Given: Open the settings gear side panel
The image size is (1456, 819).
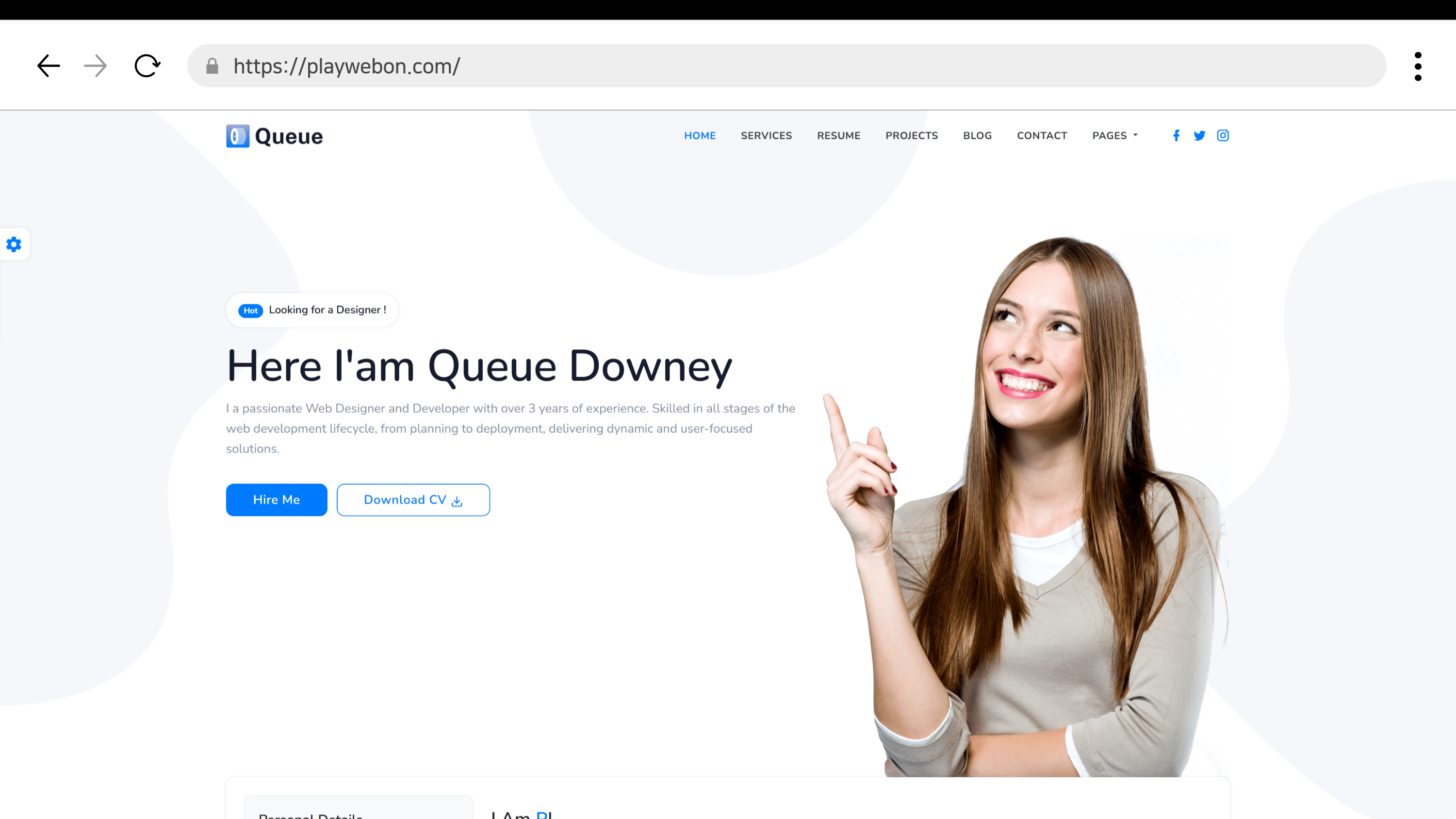Looking at the screenshot, I should (14, 244).
